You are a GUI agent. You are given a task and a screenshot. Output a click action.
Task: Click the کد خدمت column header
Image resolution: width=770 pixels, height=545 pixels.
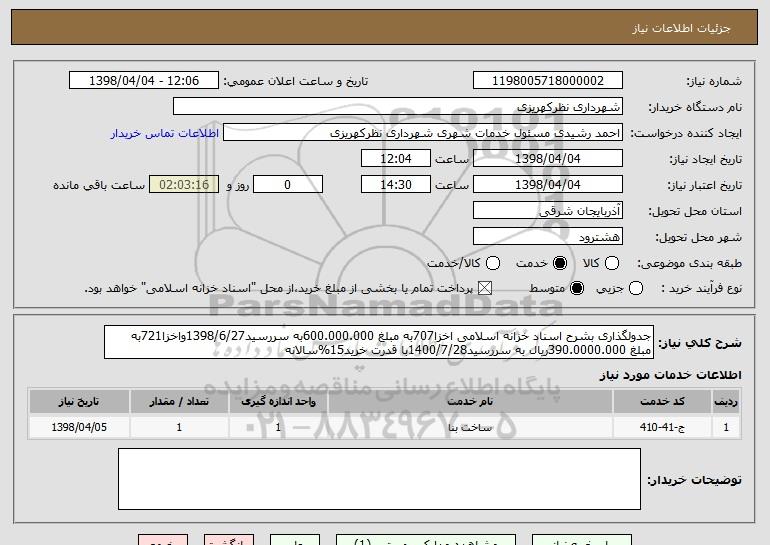point(662,402)
